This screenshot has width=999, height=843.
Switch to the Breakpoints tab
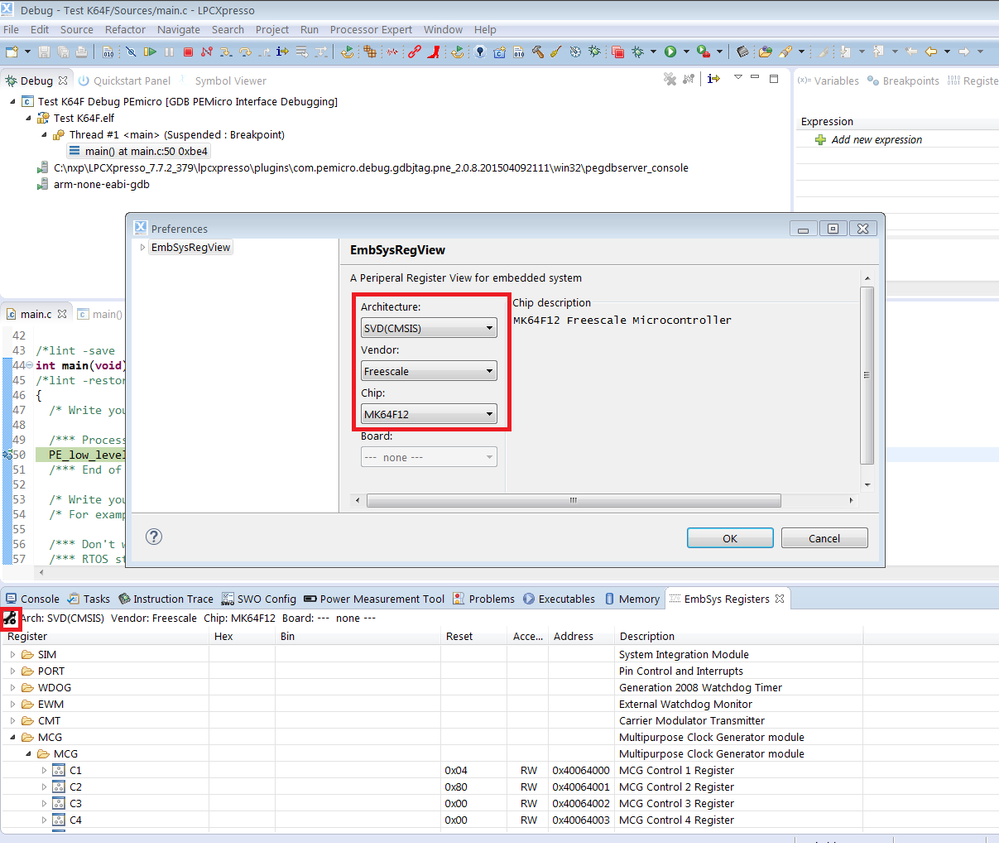[x=903, y=81]
